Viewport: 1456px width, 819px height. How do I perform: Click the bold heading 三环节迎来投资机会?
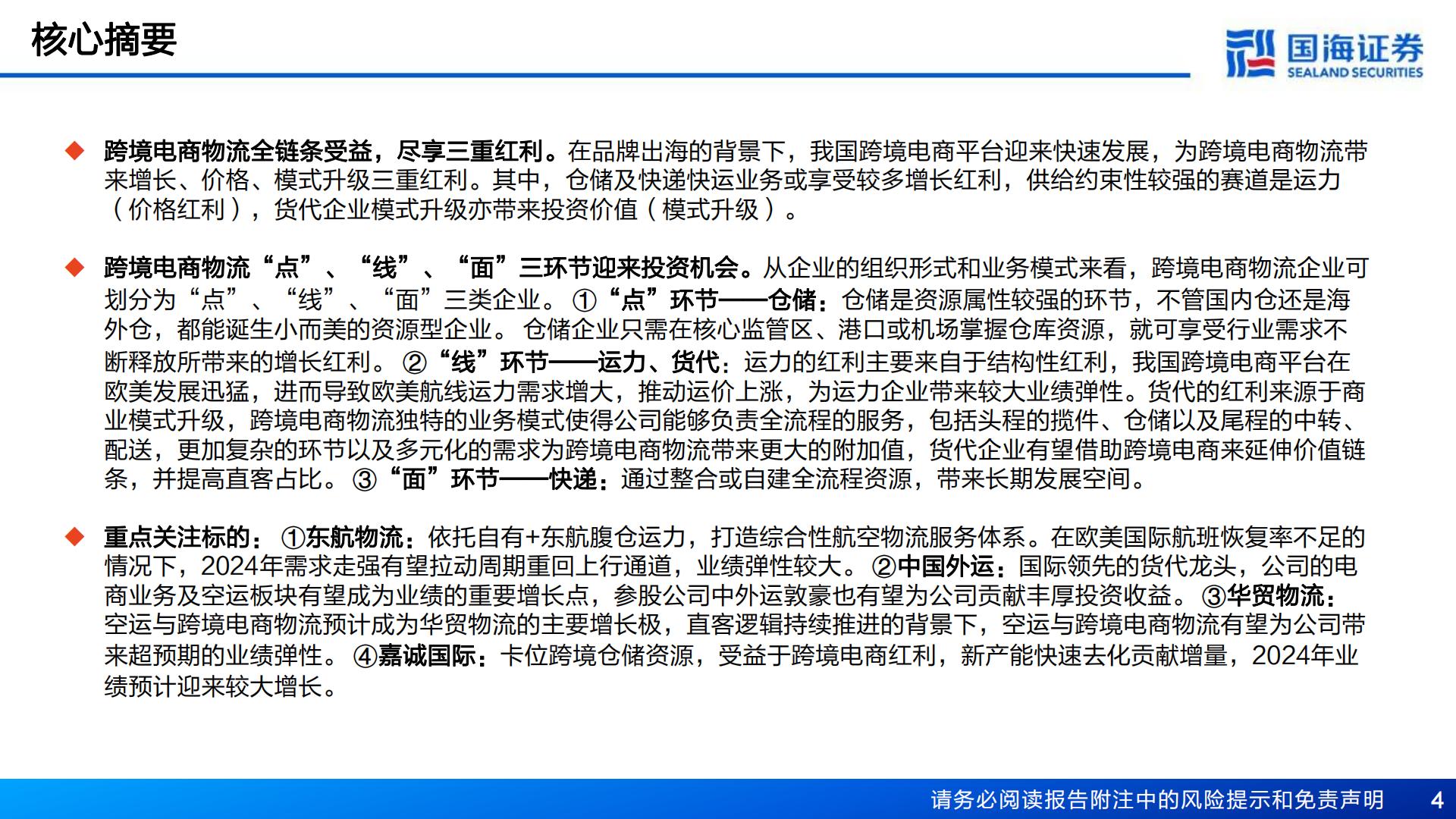pyautogui.click(x=428, y=268)
